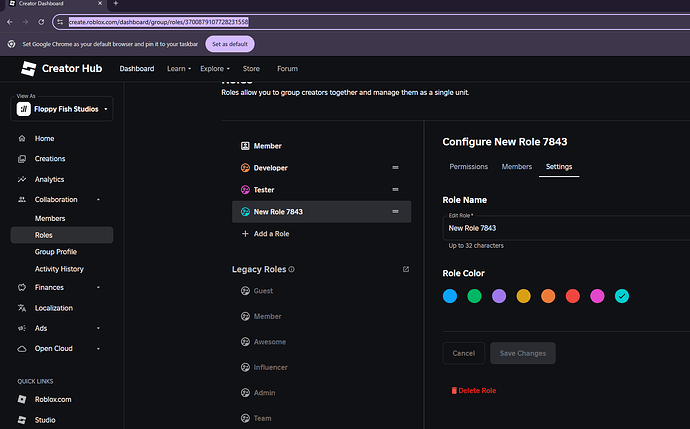The height and width of the screenshot is (429, 690).
Task: Click the Home icon in sidebar
Action: point(22,139)
